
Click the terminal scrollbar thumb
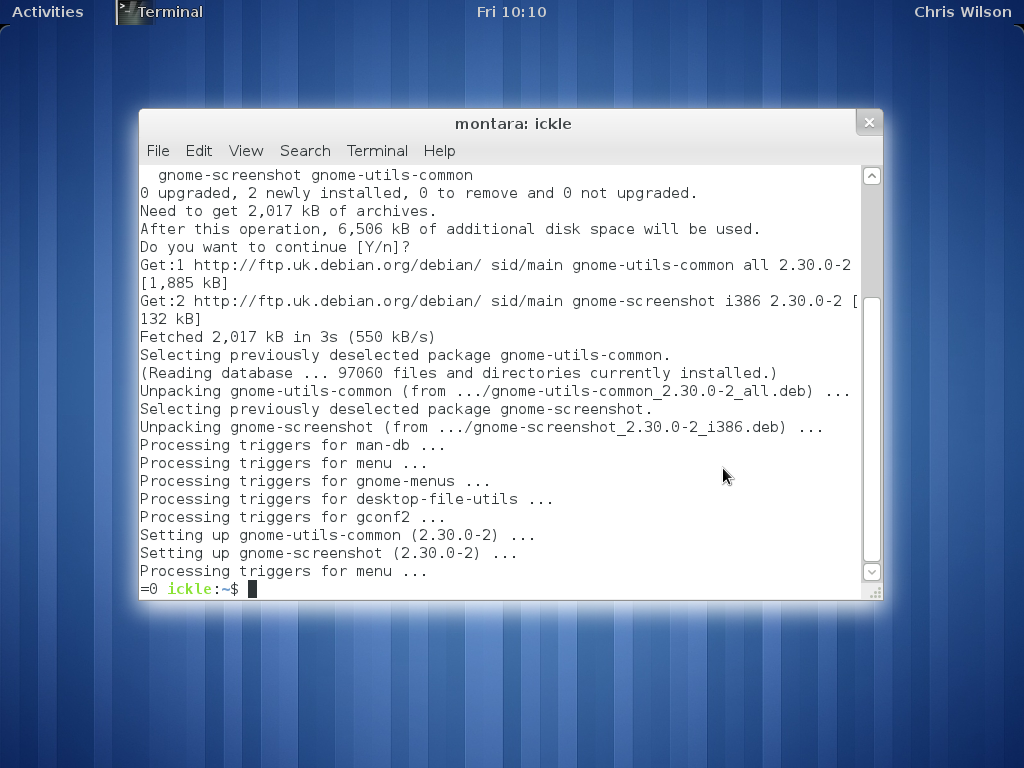point(871,430)
